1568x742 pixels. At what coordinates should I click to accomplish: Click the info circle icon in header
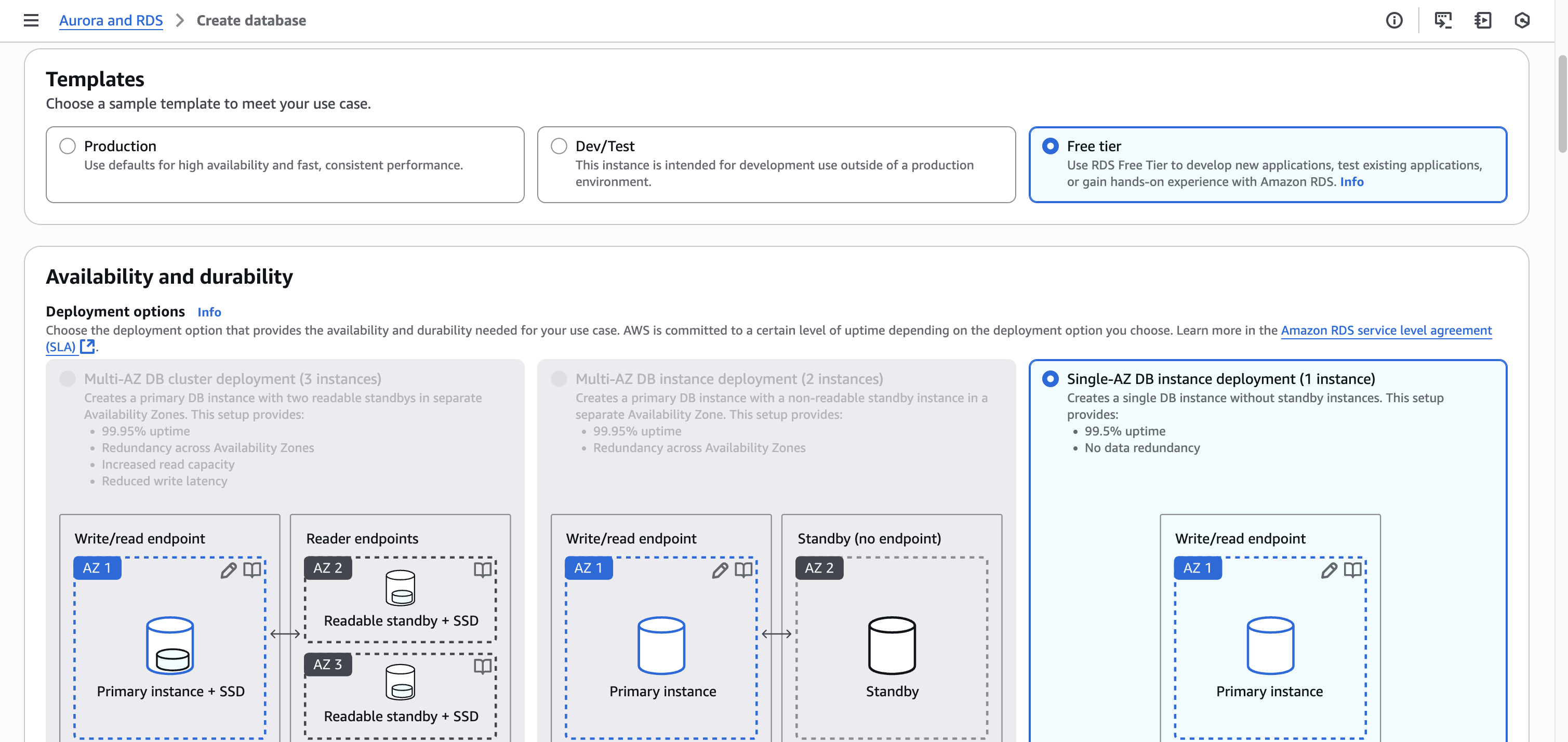point(1394,20)
